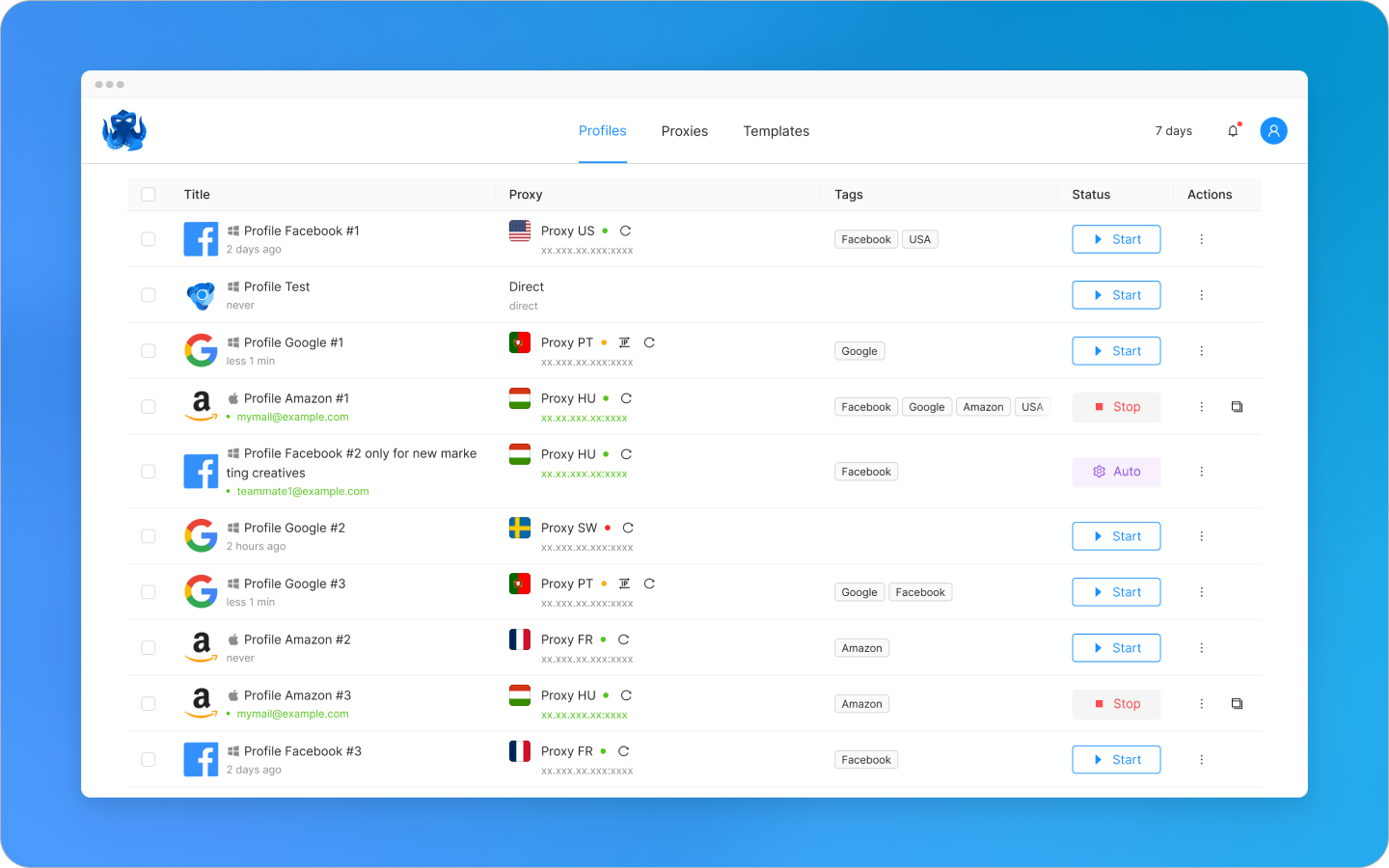The height and width of the screenshot is (868, 1389).
Task: Refresh proxy for Profile Google #2
Action: [x=628, y=529]
